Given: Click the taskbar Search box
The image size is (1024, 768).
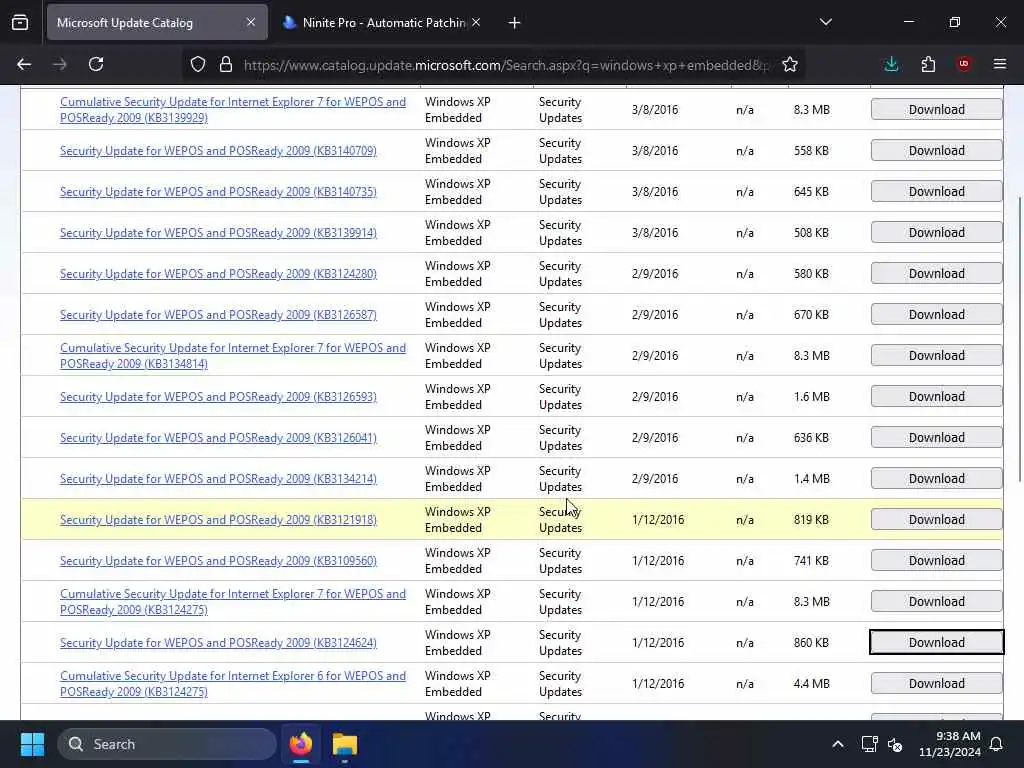Looking at the screenshot, I should 167,744.
